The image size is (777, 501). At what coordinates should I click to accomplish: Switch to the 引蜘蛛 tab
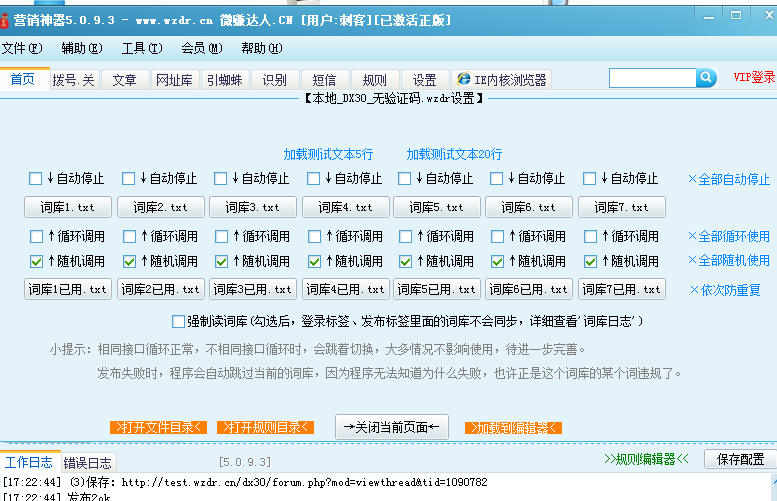click(224, 80)
